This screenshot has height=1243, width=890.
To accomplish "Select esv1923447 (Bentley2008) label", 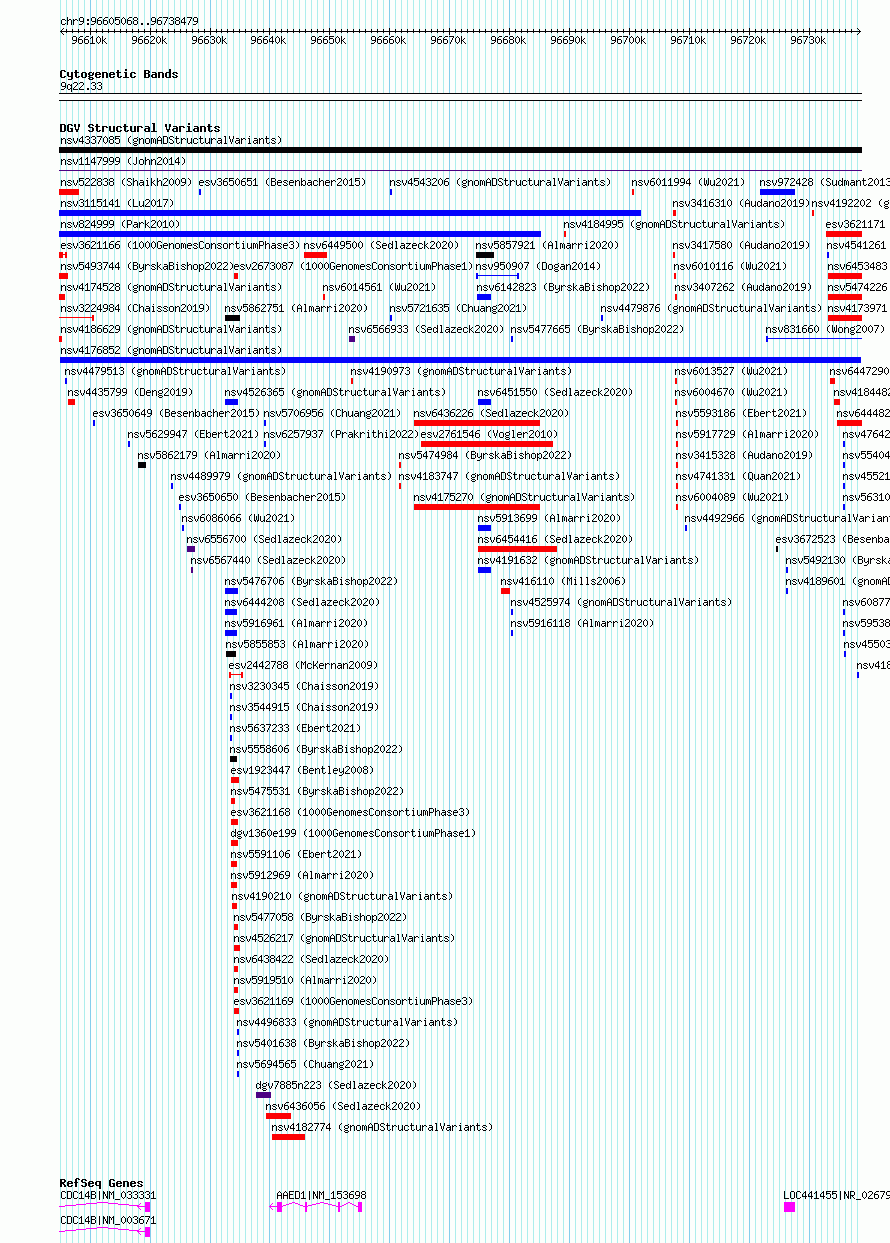I will click(302, 770).
